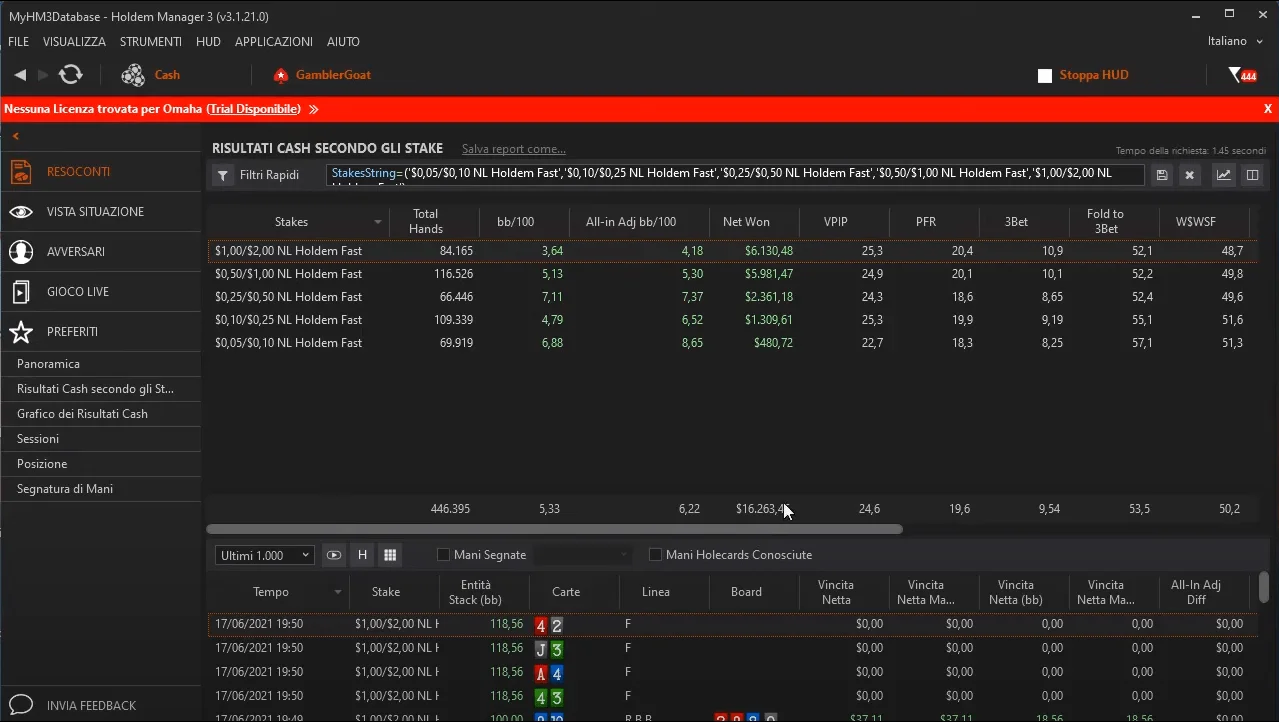Toggle the Stoppa HUD checkbox
Image resolution: width=1279 pixels, height=722 pixels.
coord(1045,76)
